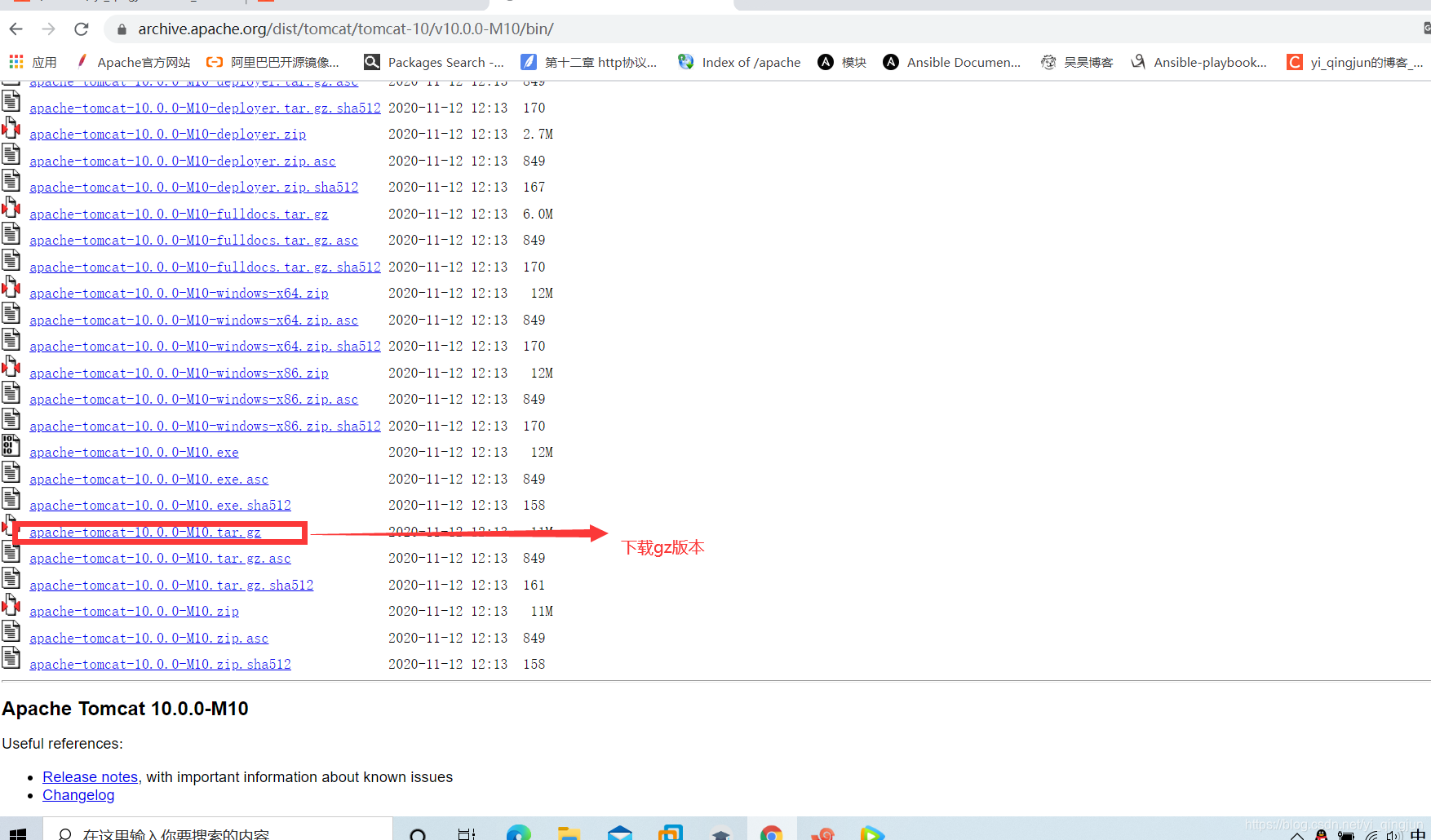Click the text icon beside windows-x64.zip.sha512
Image resolution: width=1431 pixels, height=840 pixels.
11,340
